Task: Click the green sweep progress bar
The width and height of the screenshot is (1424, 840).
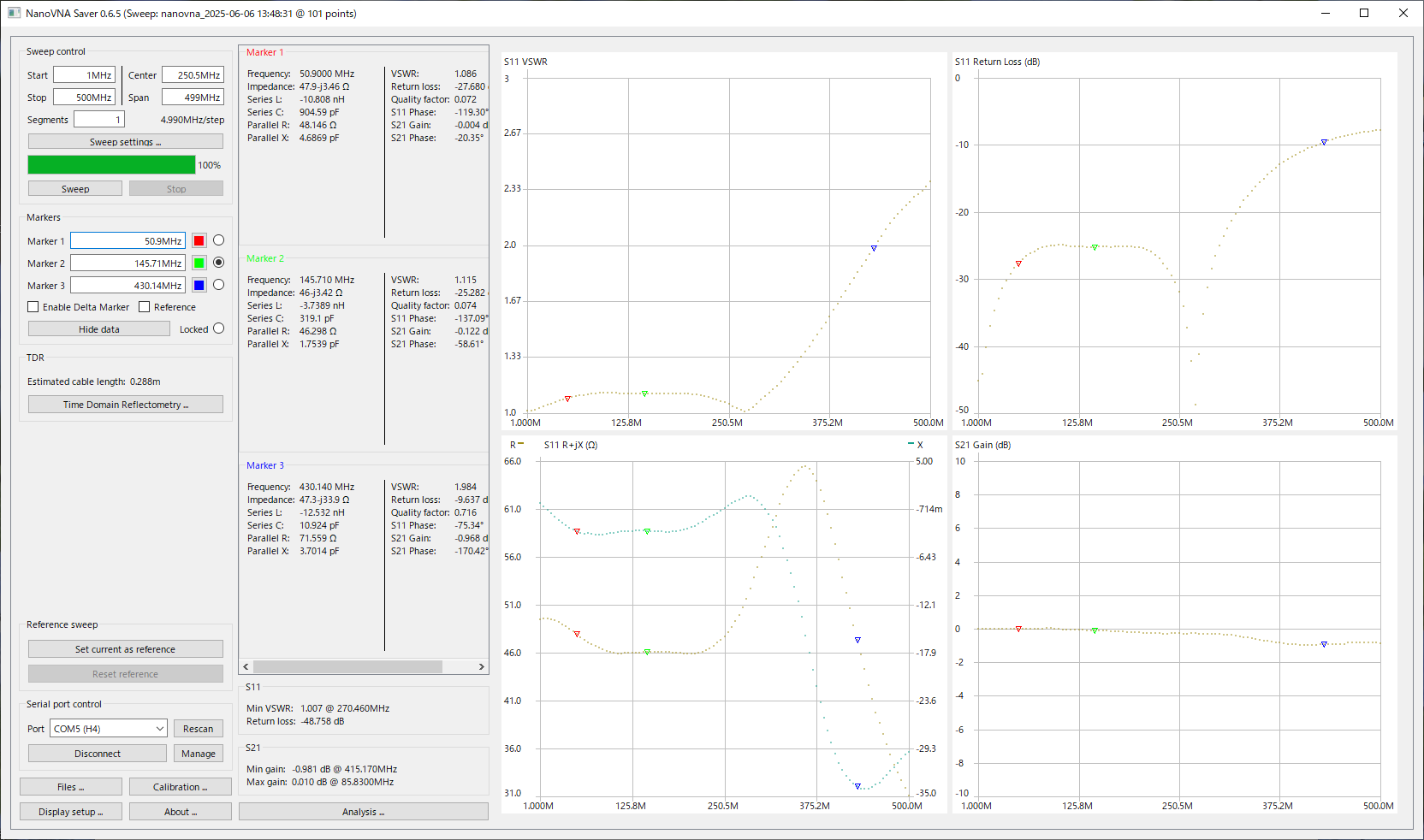Action: click(x=111, y=164)
